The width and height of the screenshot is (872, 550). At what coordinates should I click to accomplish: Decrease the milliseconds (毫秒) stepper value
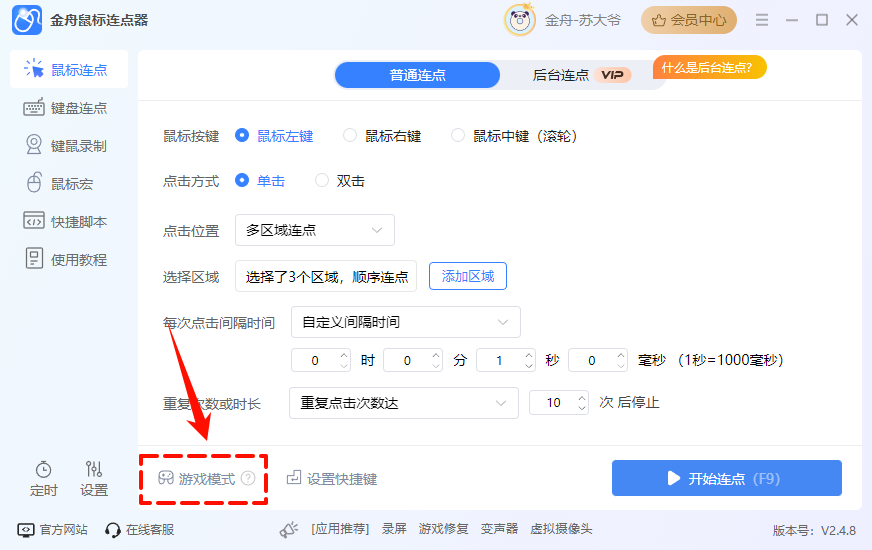[x=621, y=365]
